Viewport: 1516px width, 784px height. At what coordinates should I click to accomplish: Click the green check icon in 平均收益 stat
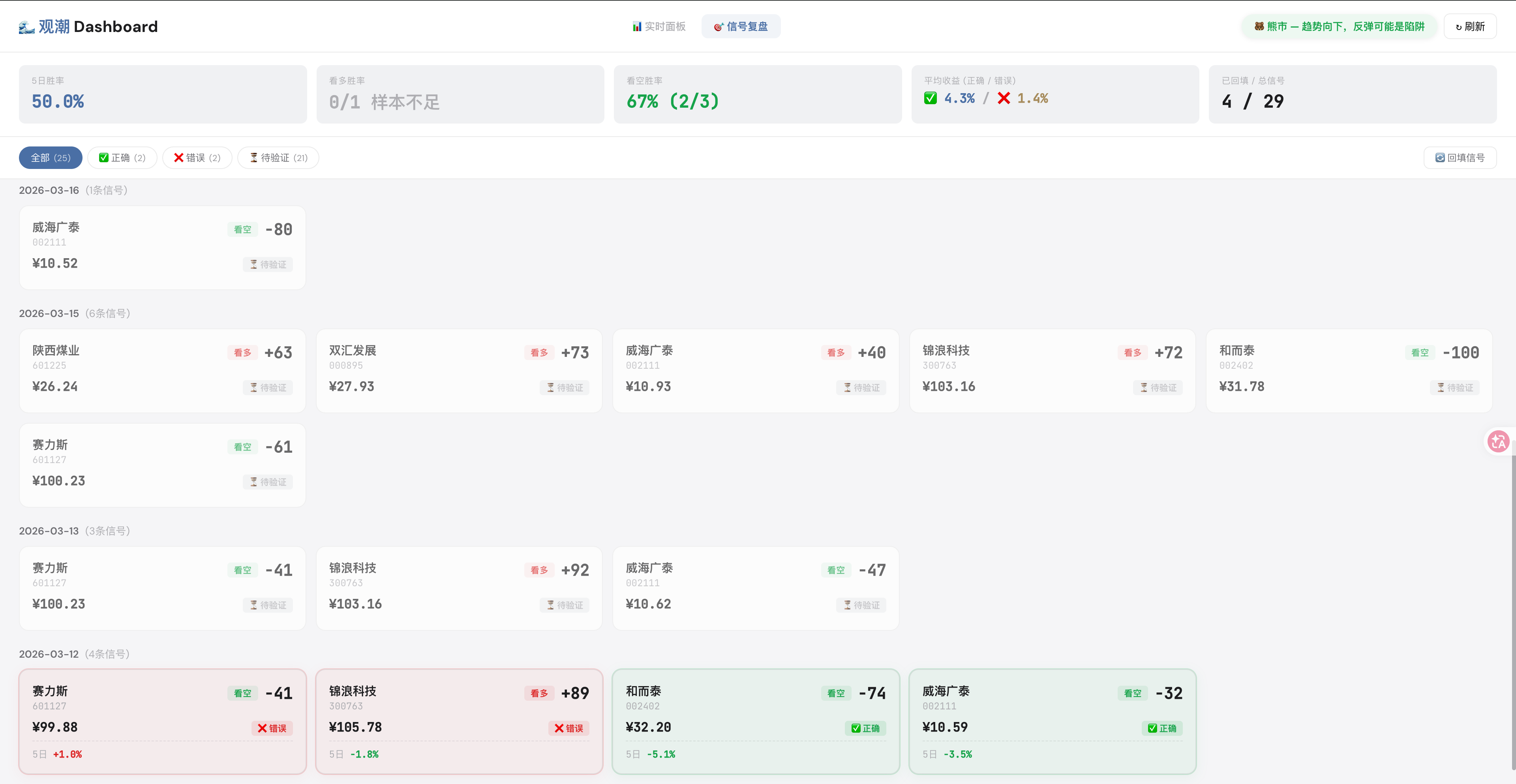click(x=931, y=98)
